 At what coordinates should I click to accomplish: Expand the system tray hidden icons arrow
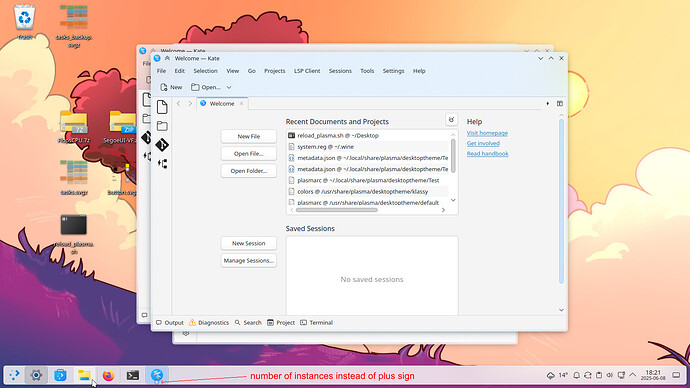coord(632,375)
